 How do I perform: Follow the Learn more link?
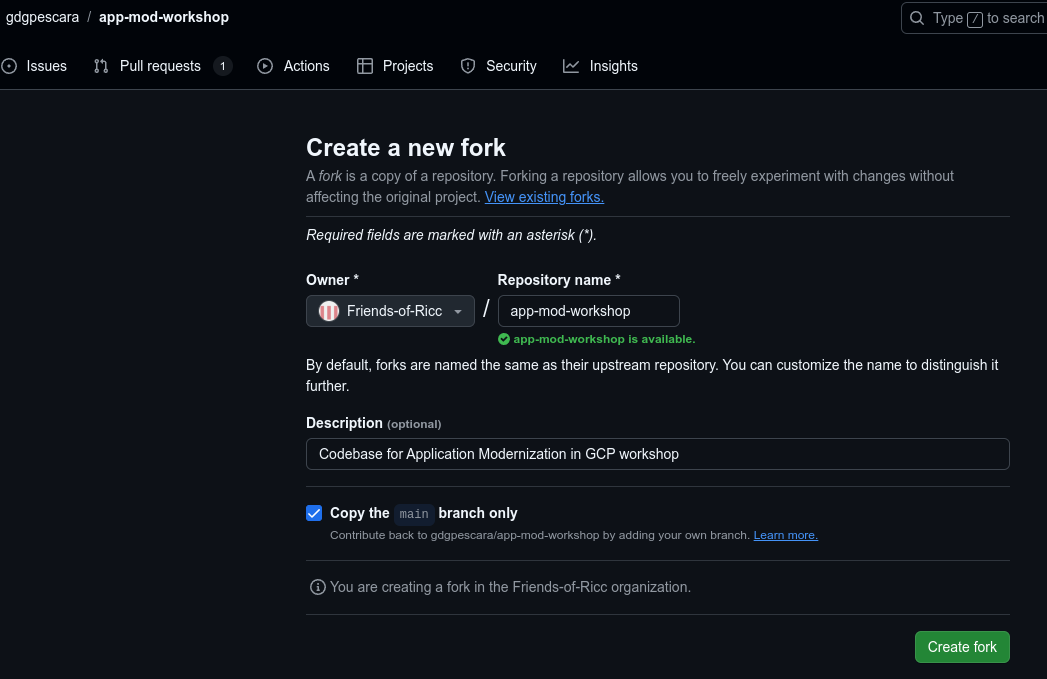point(785,535)
